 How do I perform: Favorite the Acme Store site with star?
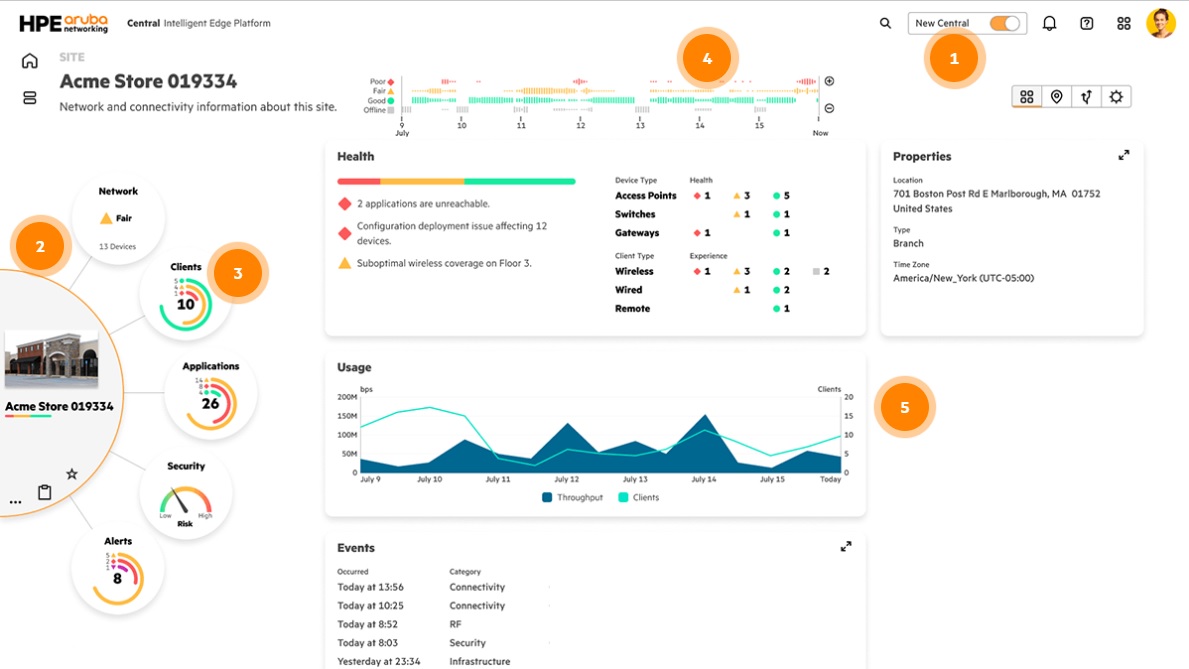click(x=72, y=474)
